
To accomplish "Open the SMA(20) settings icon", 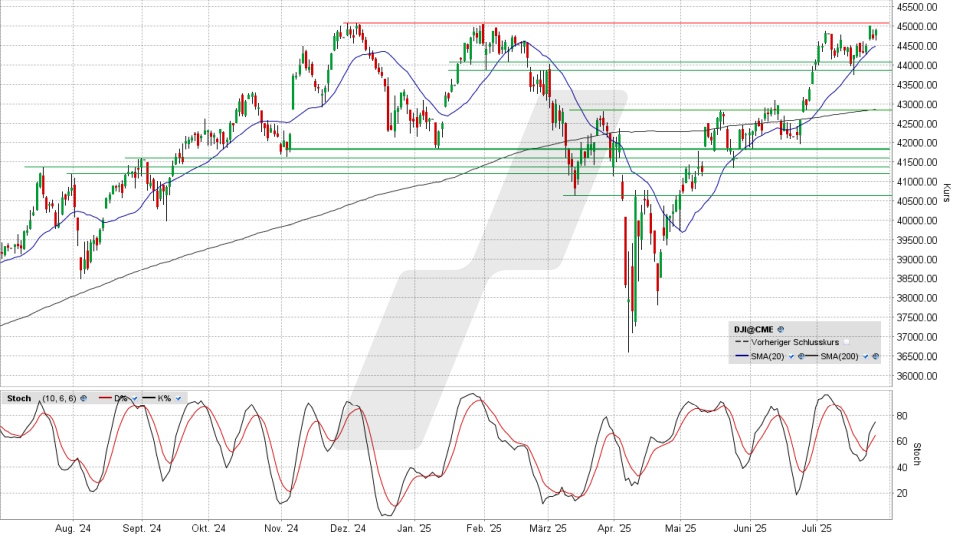I will coord(801,356).
